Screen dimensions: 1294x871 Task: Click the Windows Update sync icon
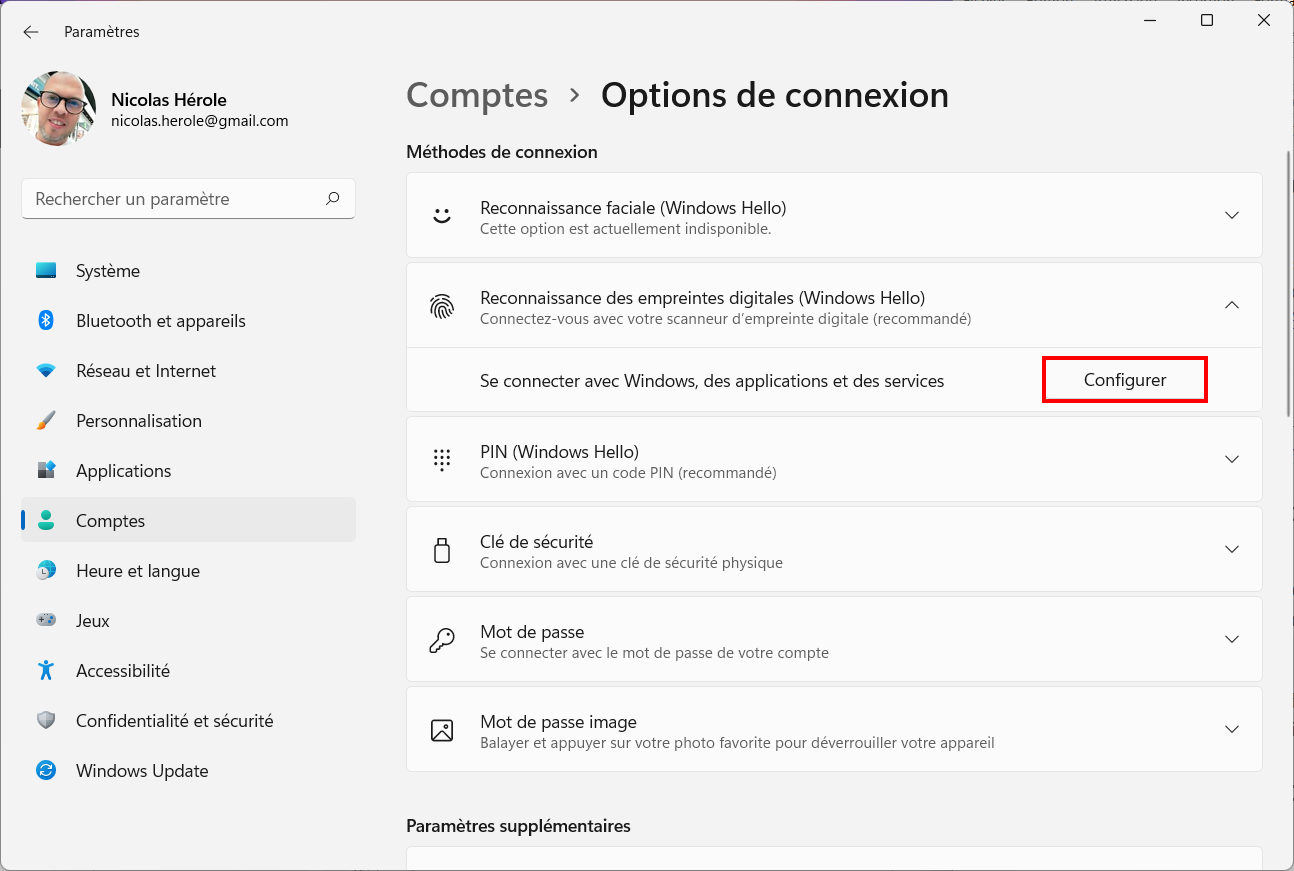(46, 770)
